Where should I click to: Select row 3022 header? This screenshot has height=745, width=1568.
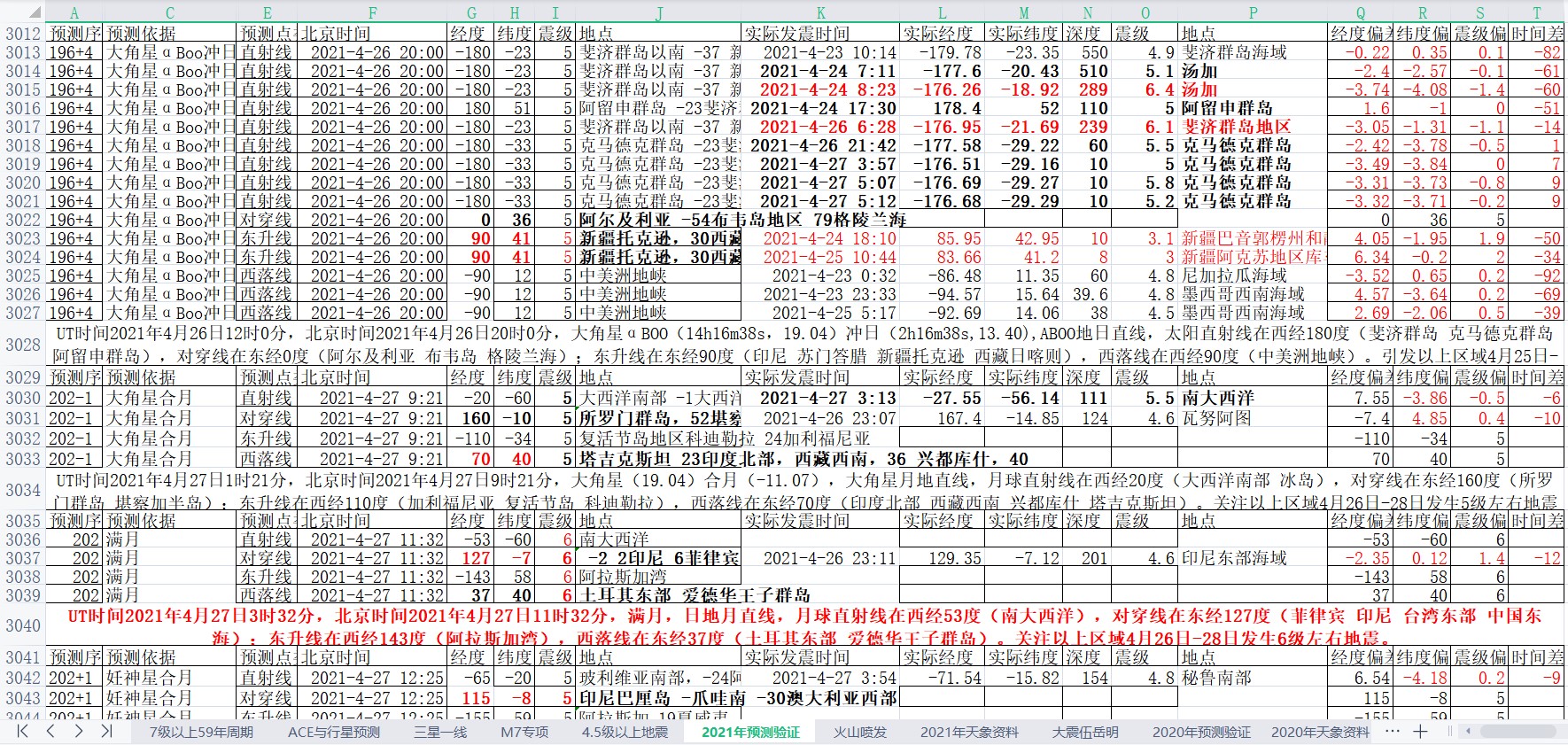tap(22, 220)
